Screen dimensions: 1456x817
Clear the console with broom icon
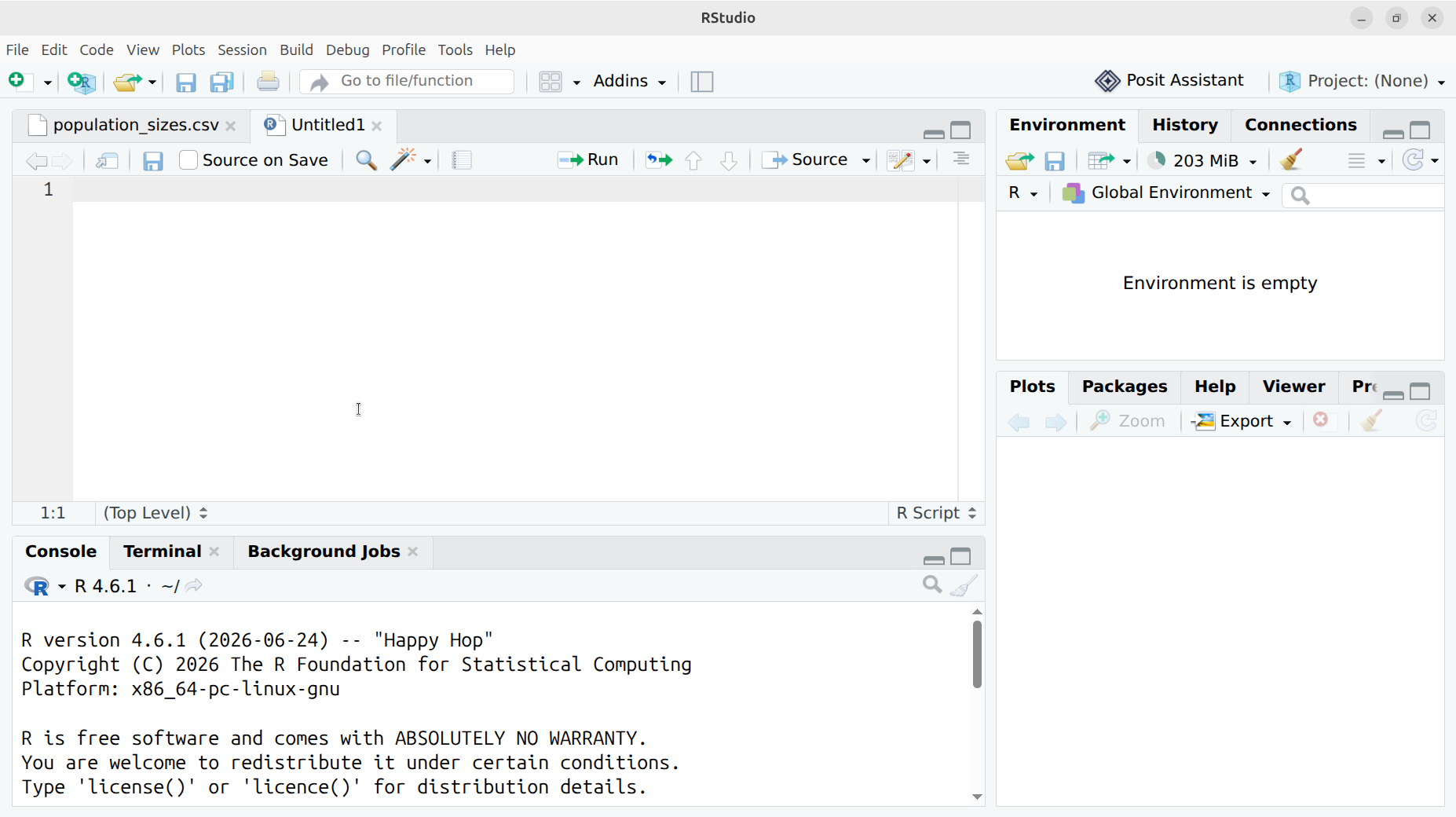(x=964, y=585)
